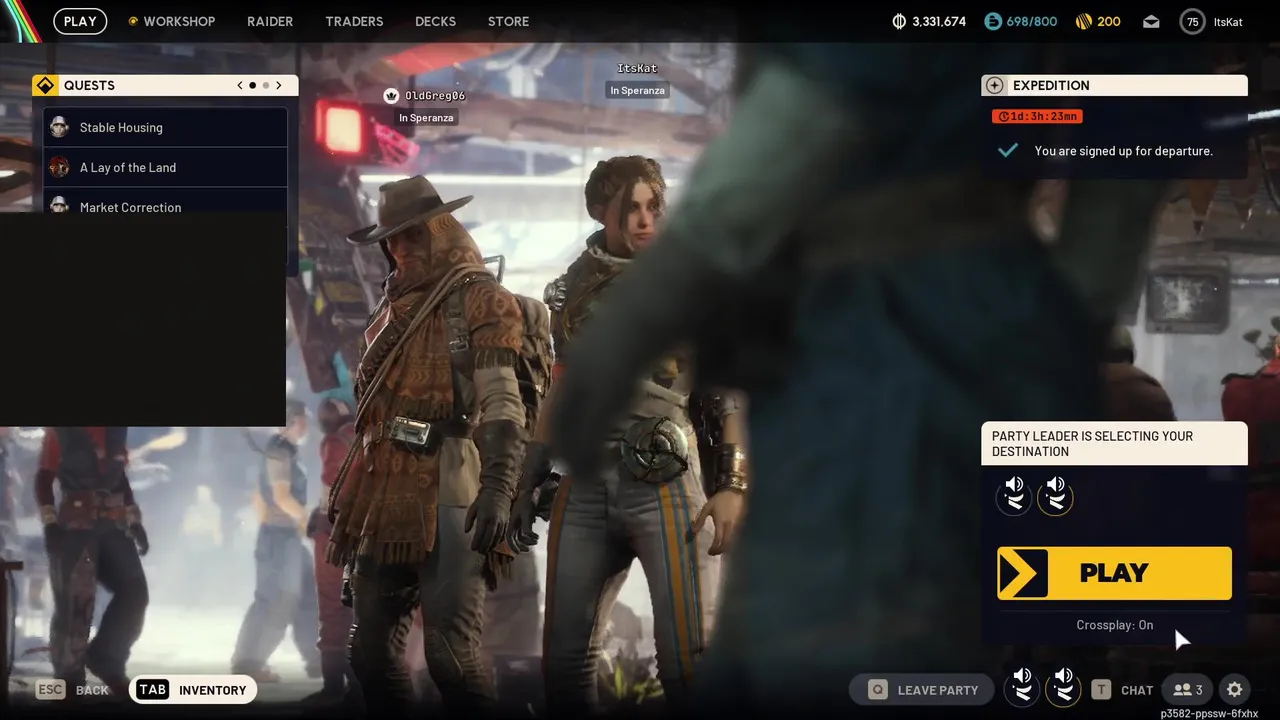
Task: Select the ItsKat player name tag
Action: coord(637,68)
